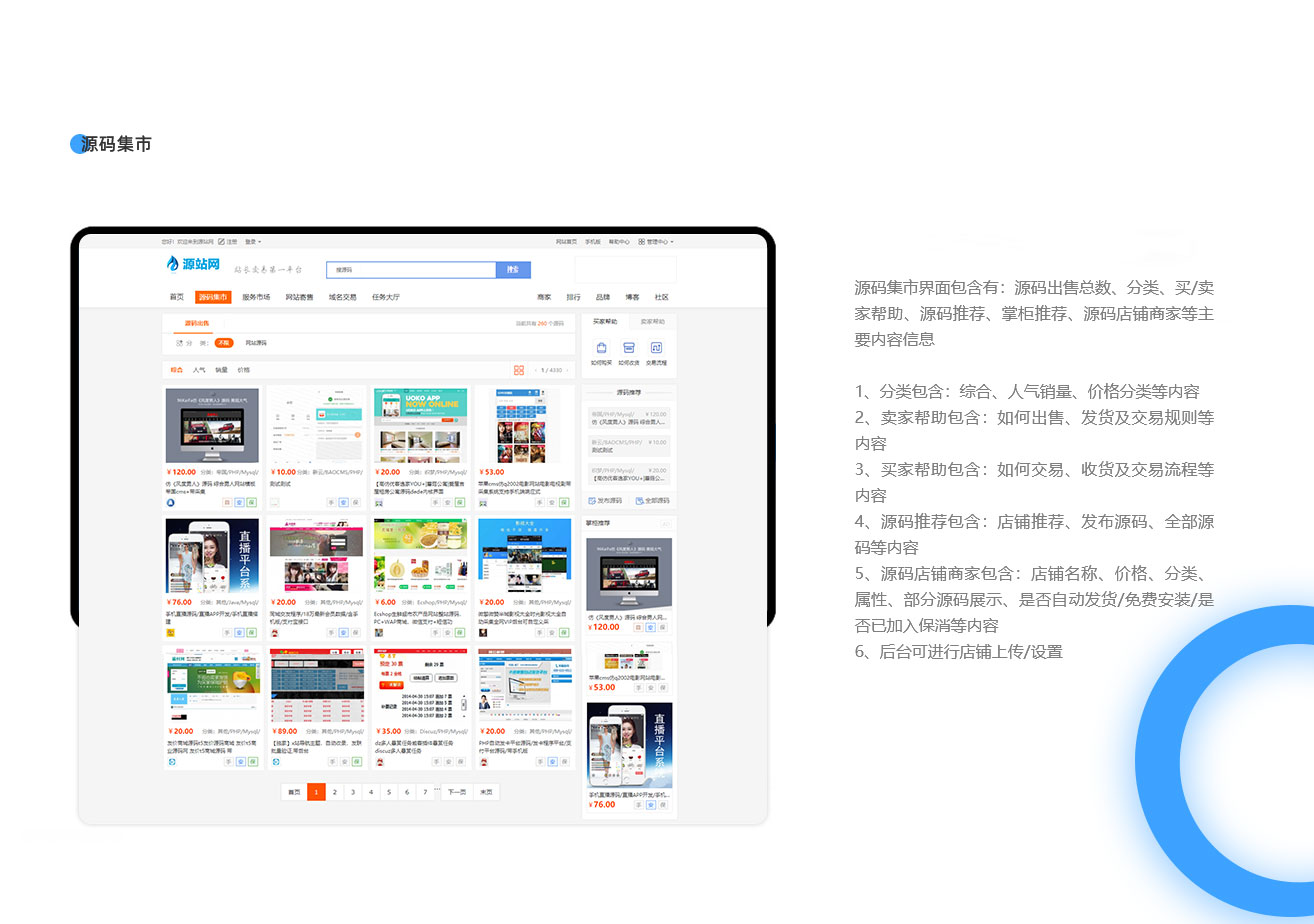Open first 源码推荐 item priced ¥120.00
The height and width of the screenshot is (924, 1314).
tap(629, 417)
